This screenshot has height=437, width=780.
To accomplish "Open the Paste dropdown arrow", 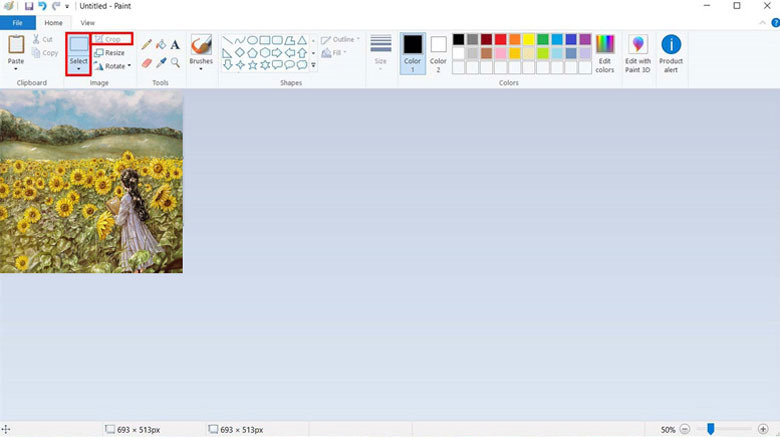I will (x=16, y=69).
